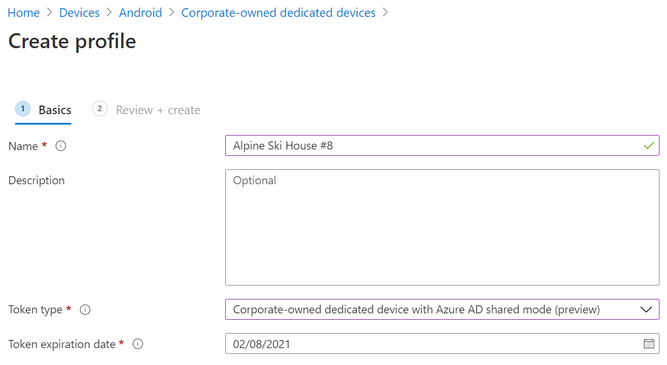The height and width of the screenshot is (365, 667).
Task: Show info tooltip for Token expiration date
Action: 138,344
